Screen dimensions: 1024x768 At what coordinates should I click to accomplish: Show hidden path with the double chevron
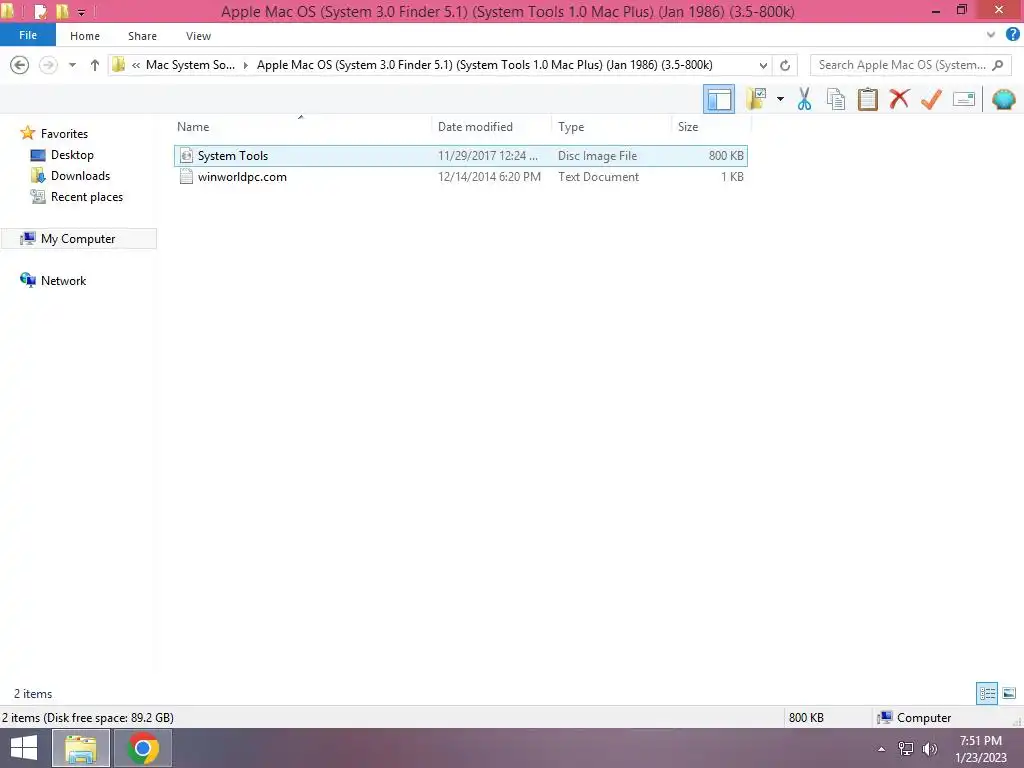pos(136,65)
